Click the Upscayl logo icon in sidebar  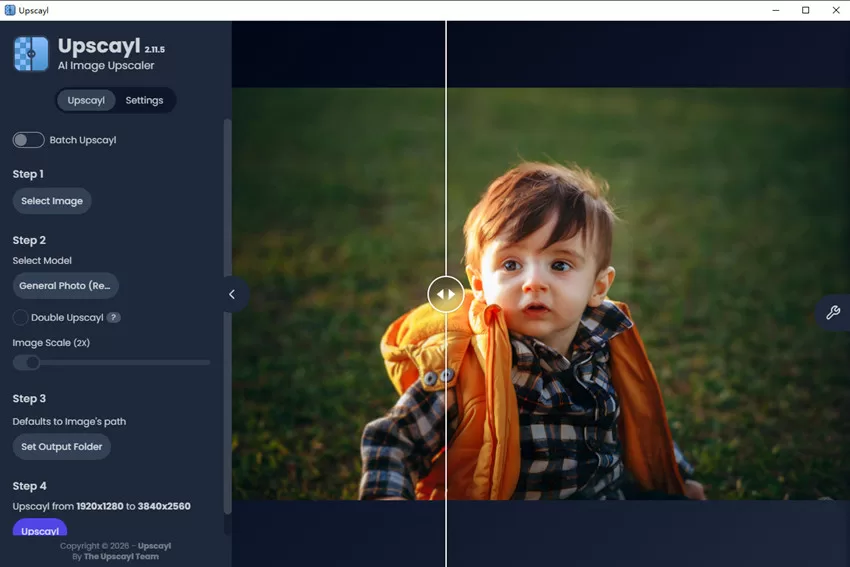tap(31, 54)
